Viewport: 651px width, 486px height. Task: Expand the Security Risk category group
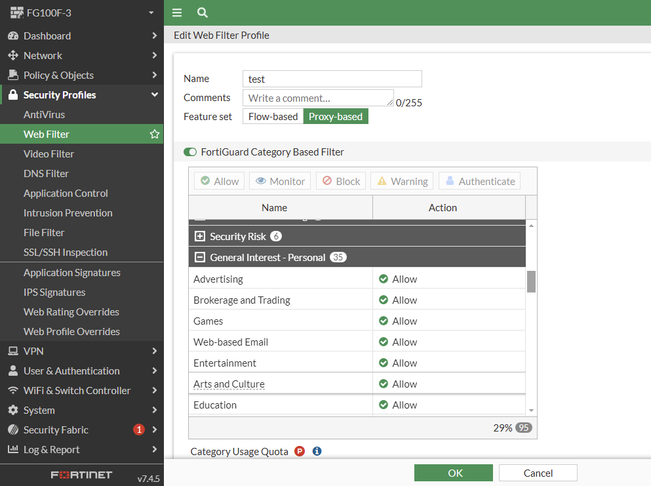coord(200,236)
